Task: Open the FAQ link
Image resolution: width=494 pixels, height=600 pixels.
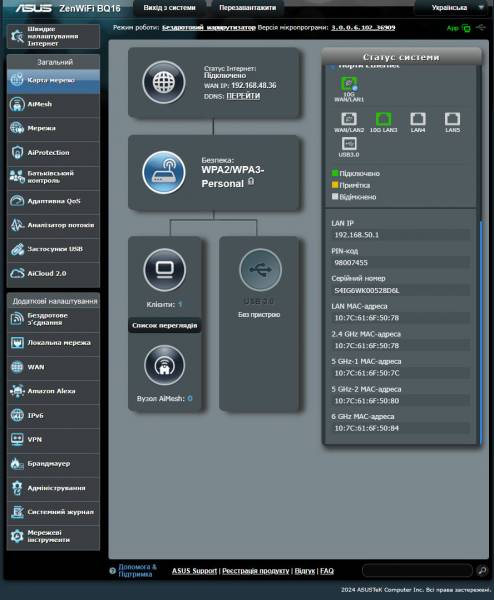Action: pos(327,571)
